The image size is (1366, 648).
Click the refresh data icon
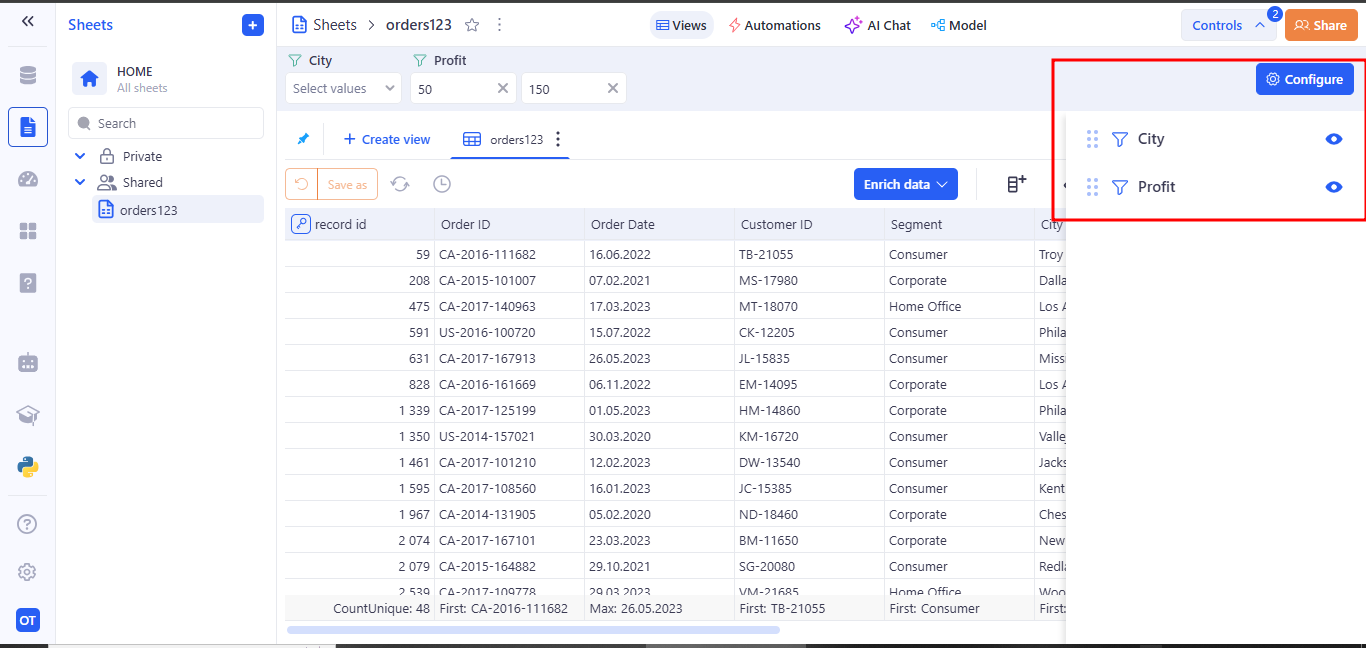(x=400, y=184)
